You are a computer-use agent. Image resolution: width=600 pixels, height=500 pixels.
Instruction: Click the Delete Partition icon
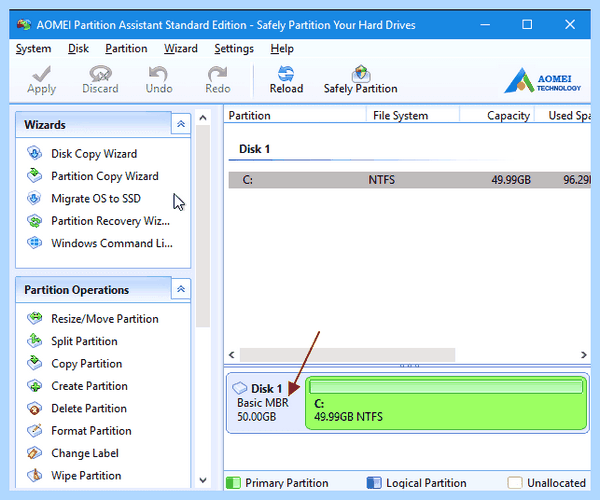(x=34, y=408)
